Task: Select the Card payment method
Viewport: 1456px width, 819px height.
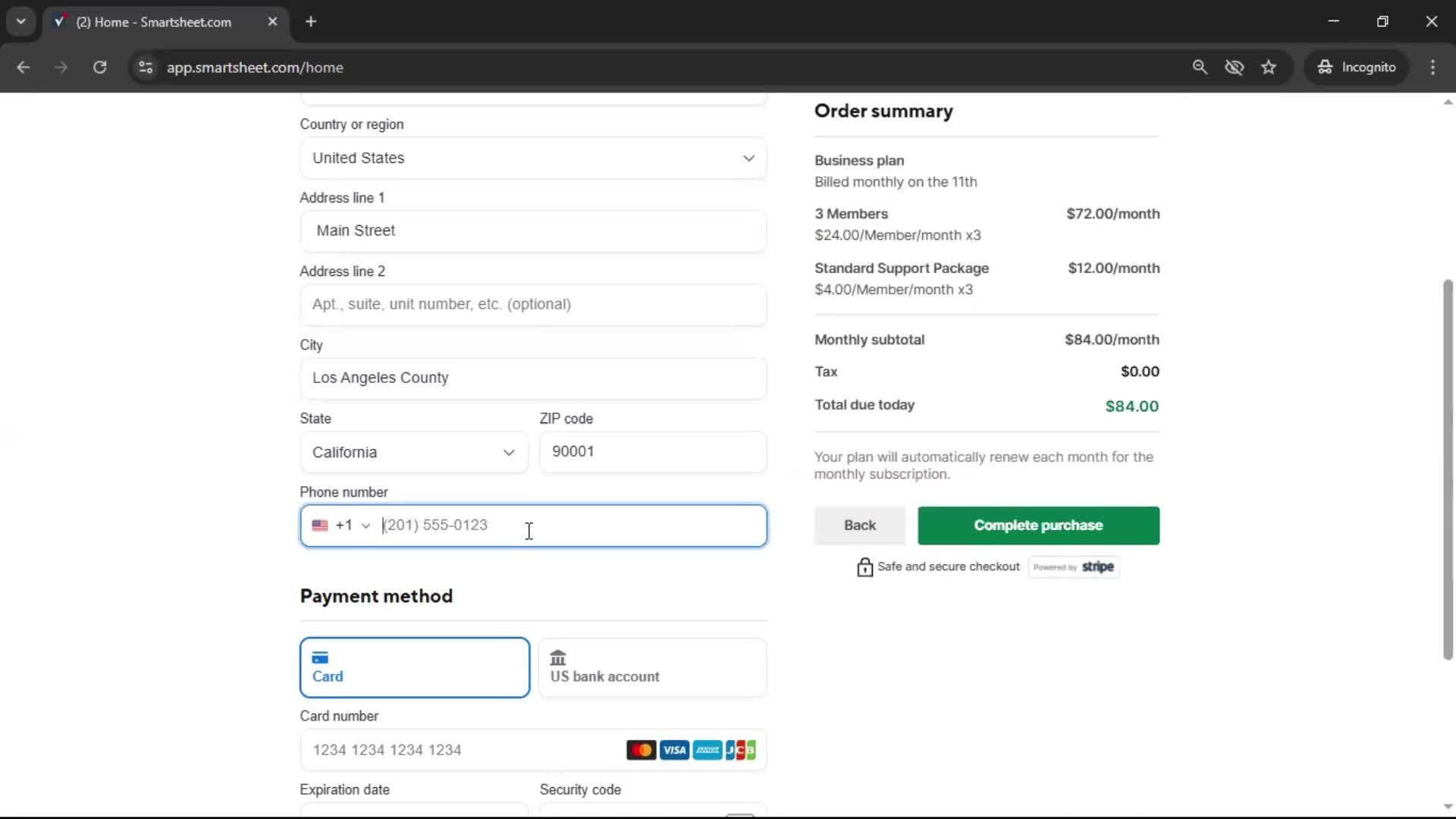Action: click(414, 667)
